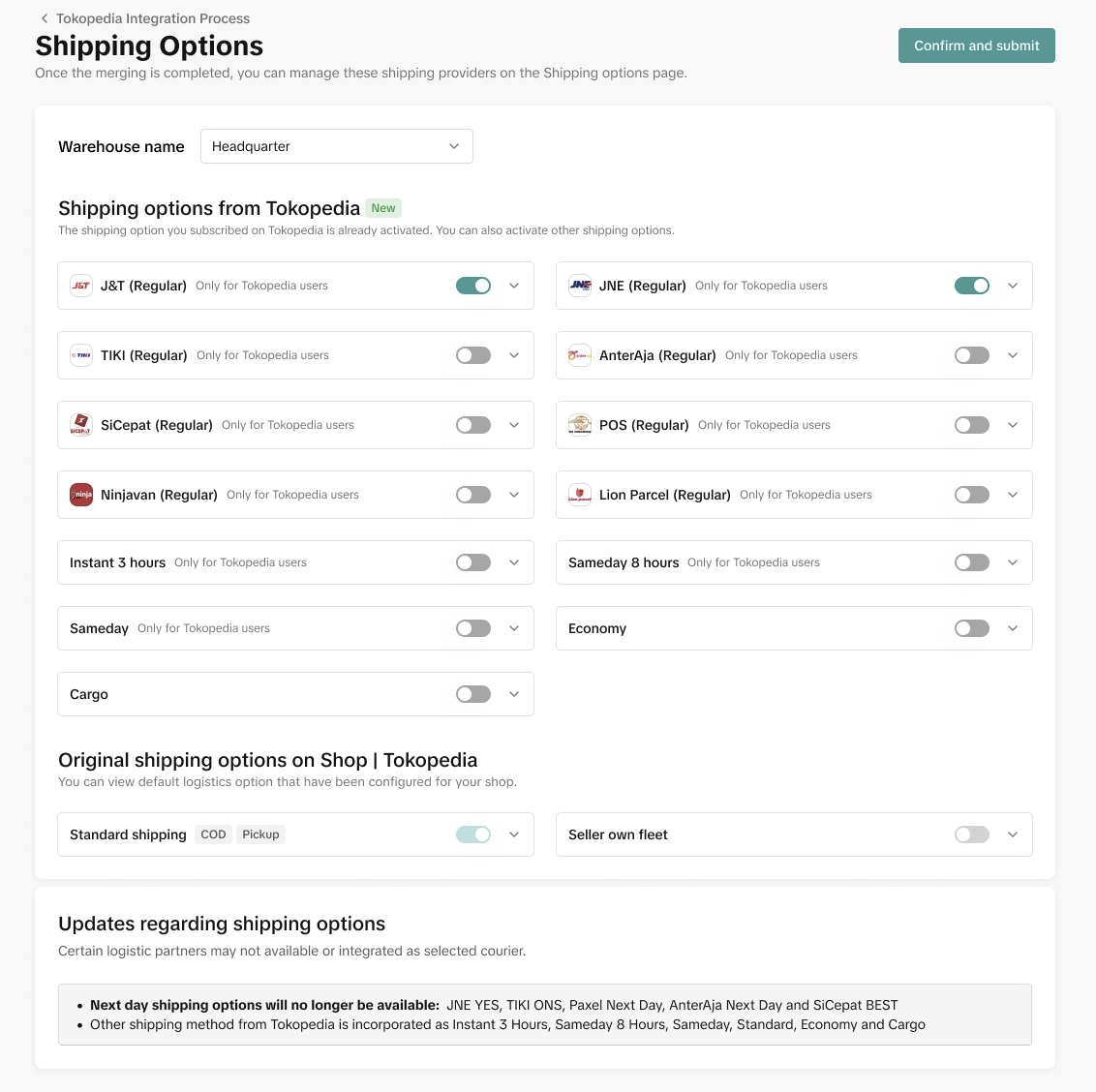1096x1092 pixels.
Task: Expand the Seller own fleet chevron
Action: coord(1013,834)
